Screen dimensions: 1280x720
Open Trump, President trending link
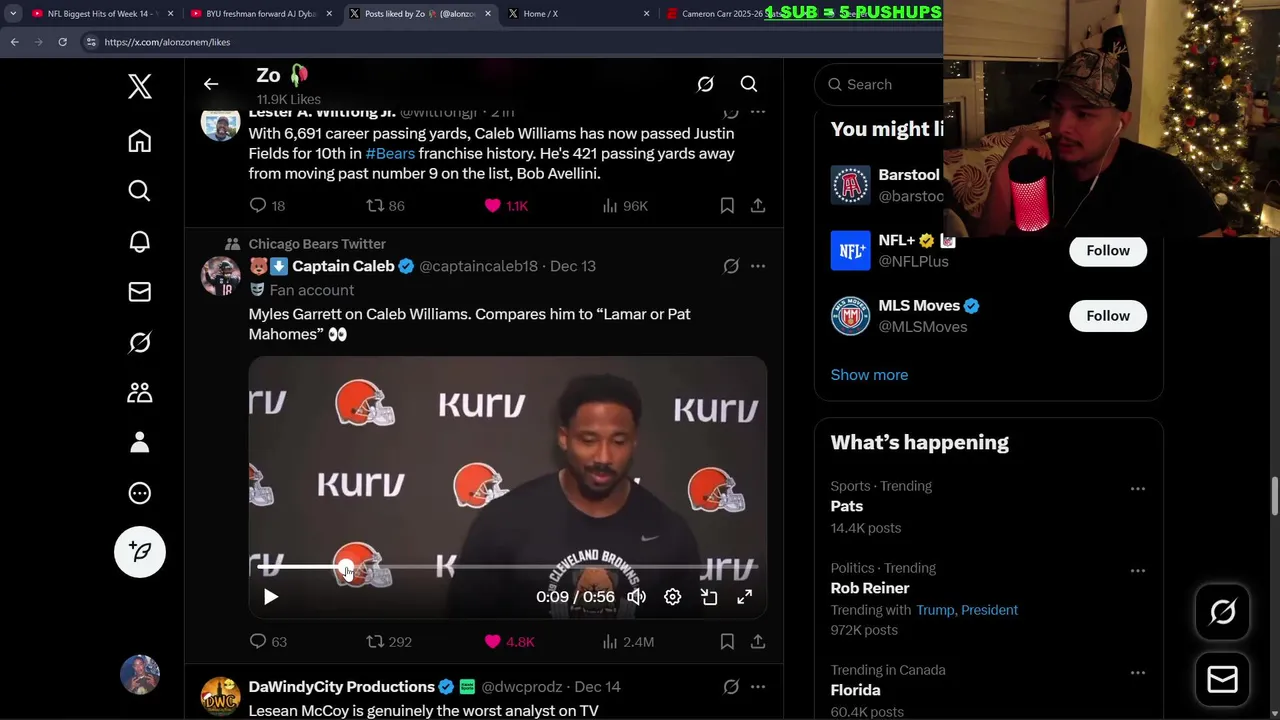pyautogui.click(x=967, y=610)
